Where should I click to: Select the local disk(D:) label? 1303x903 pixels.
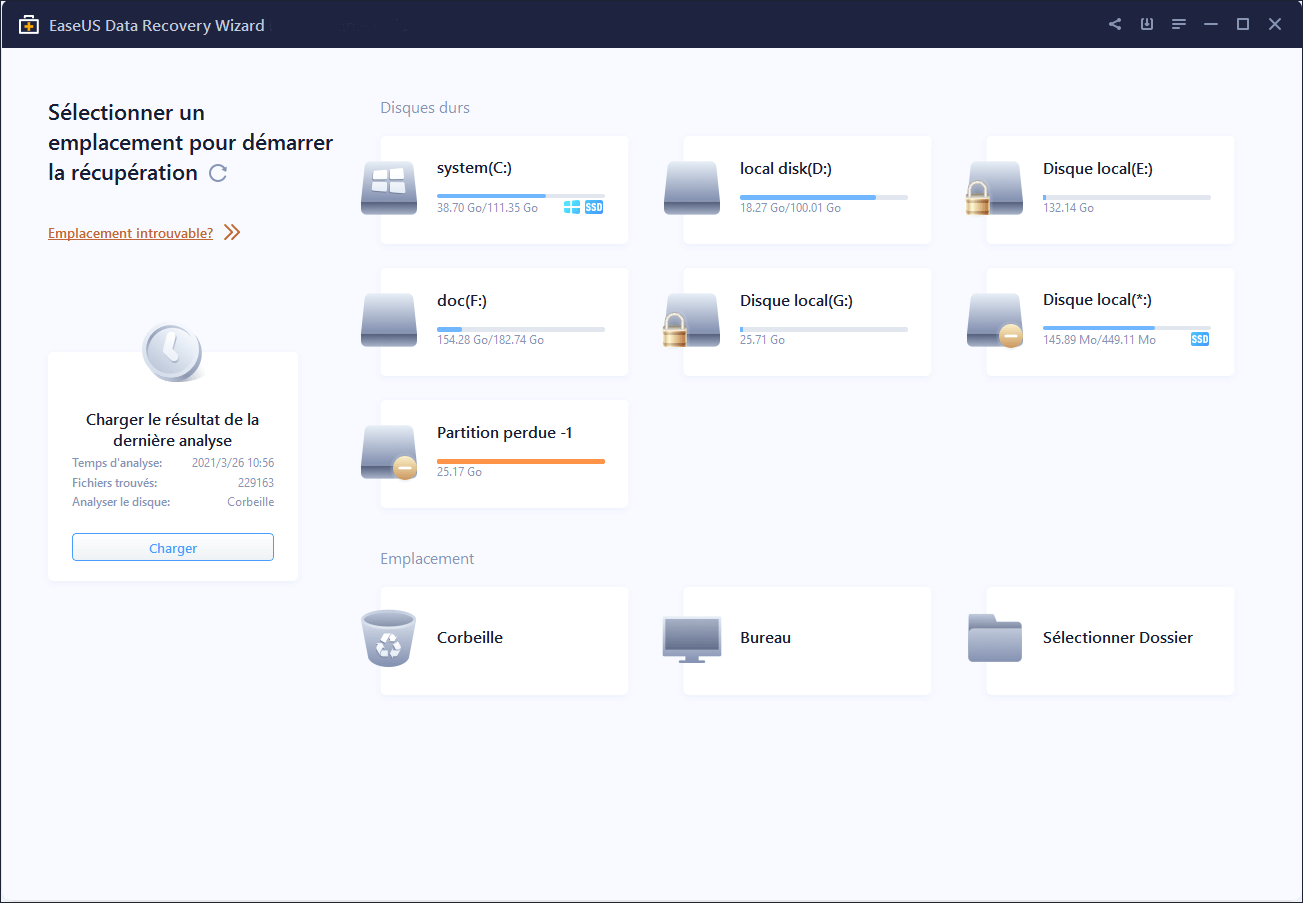[x=786, y=168]
